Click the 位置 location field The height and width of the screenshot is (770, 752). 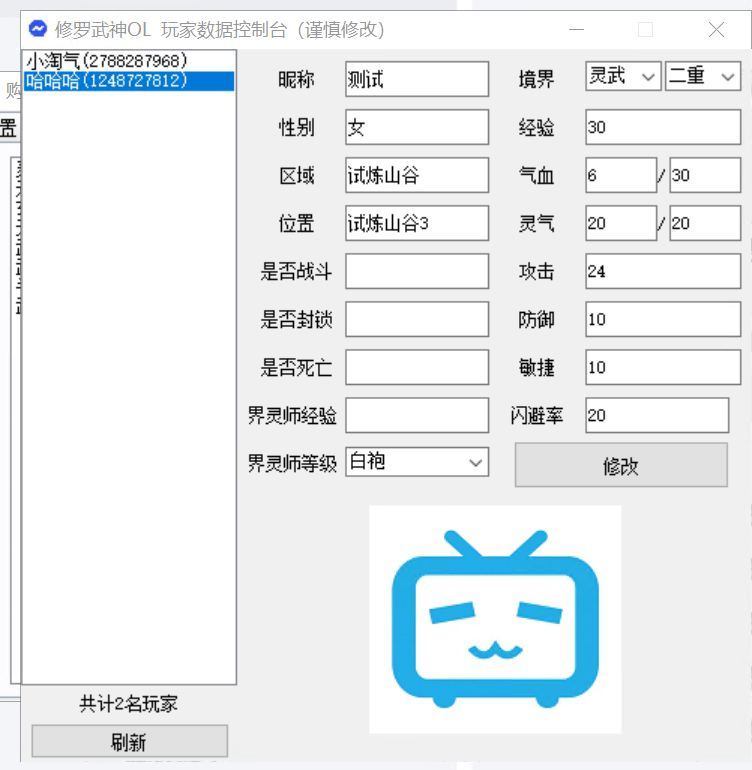click(x=417, y=224)
